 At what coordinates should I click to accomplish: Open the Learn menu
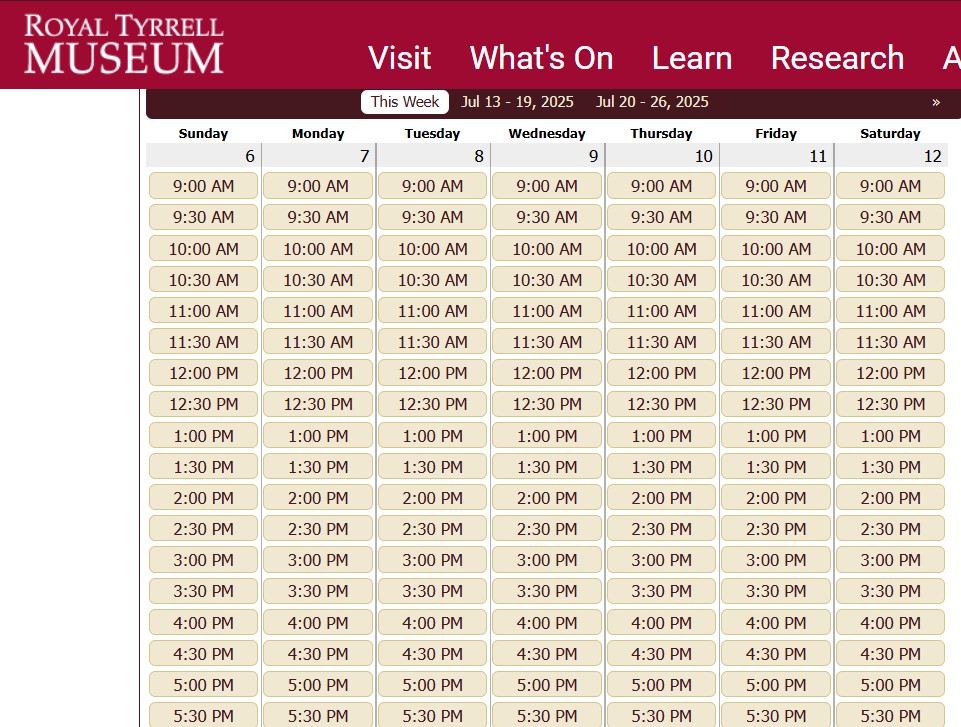(692, 58)
